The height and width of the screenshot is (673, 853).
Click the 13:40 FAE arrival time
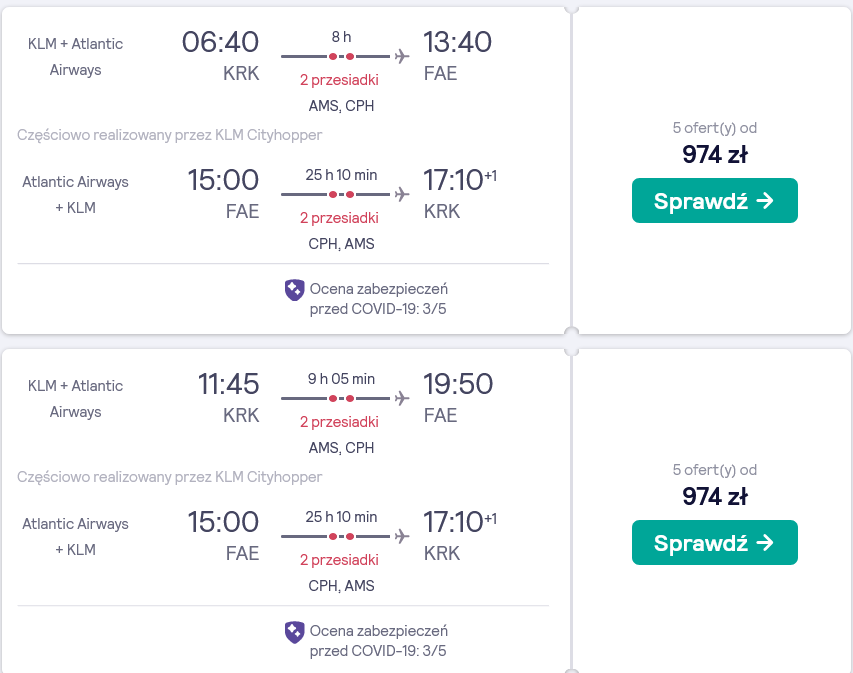(x=458, y=42)
